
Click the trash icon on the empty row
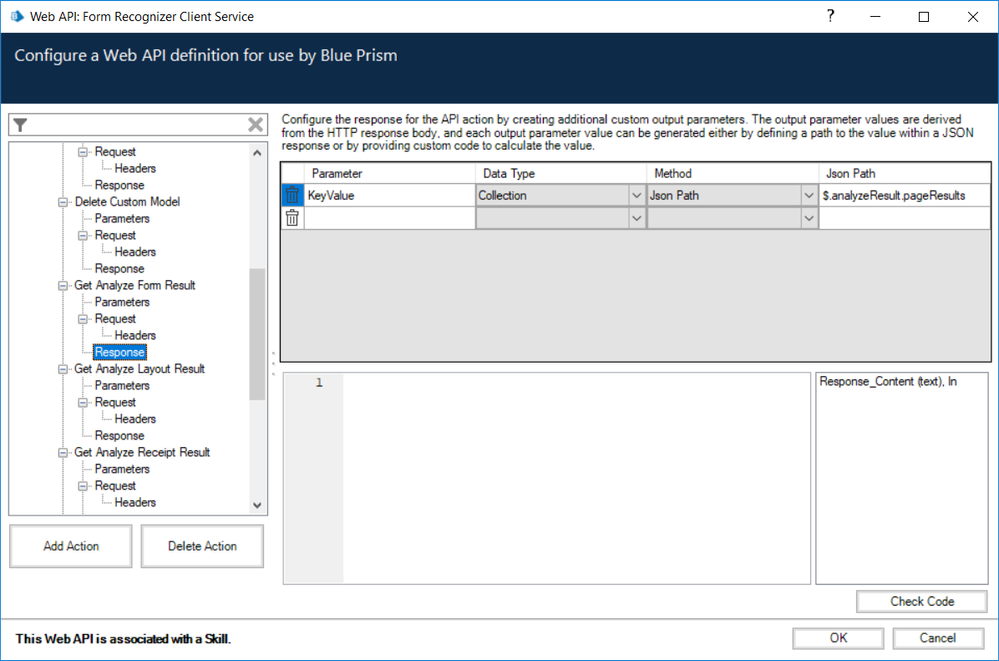292,218
